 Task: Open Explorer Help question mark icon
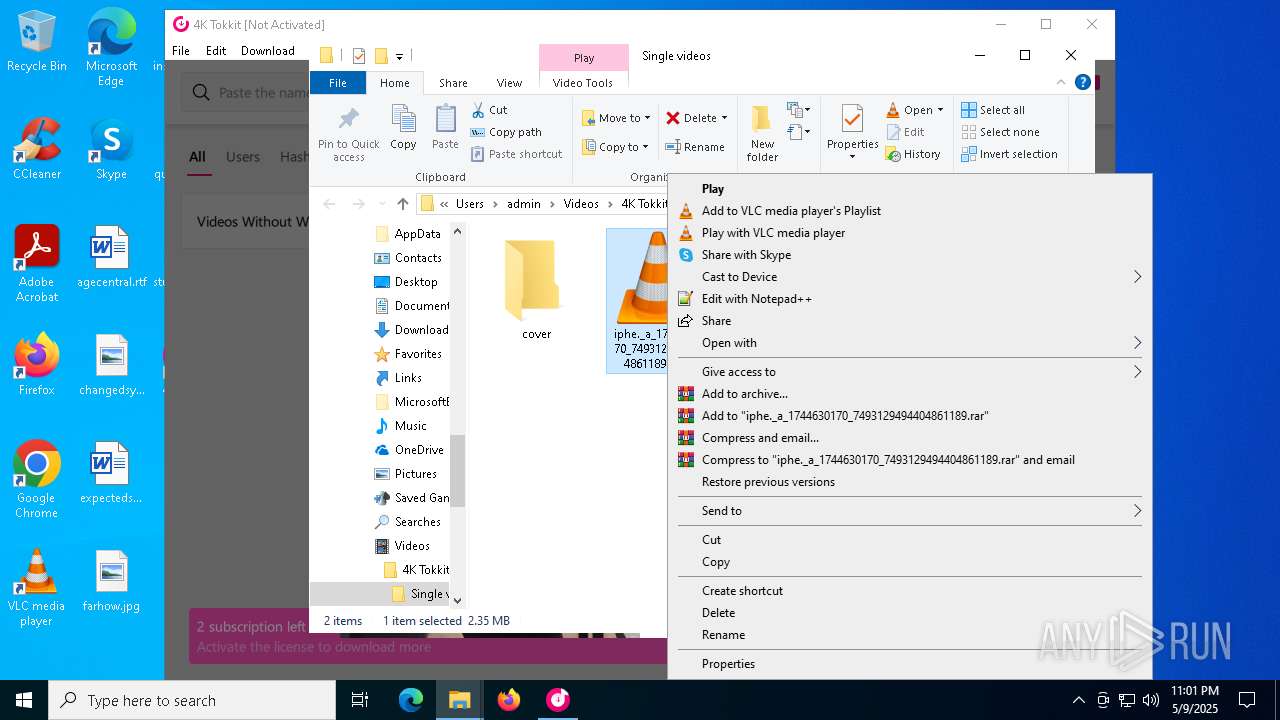pyautogui.click(x=1082, y=82)
